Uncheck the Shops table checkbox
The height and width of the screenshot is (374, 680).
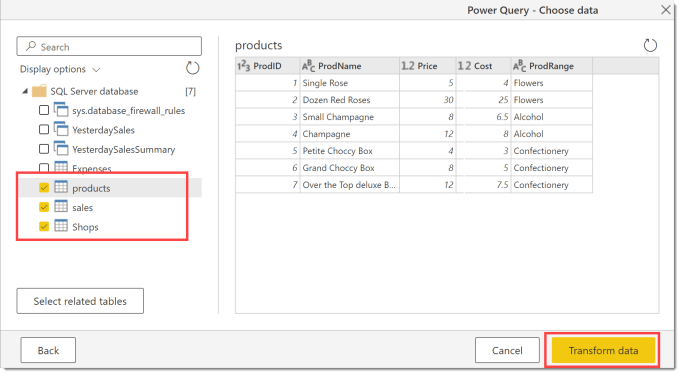44,226
